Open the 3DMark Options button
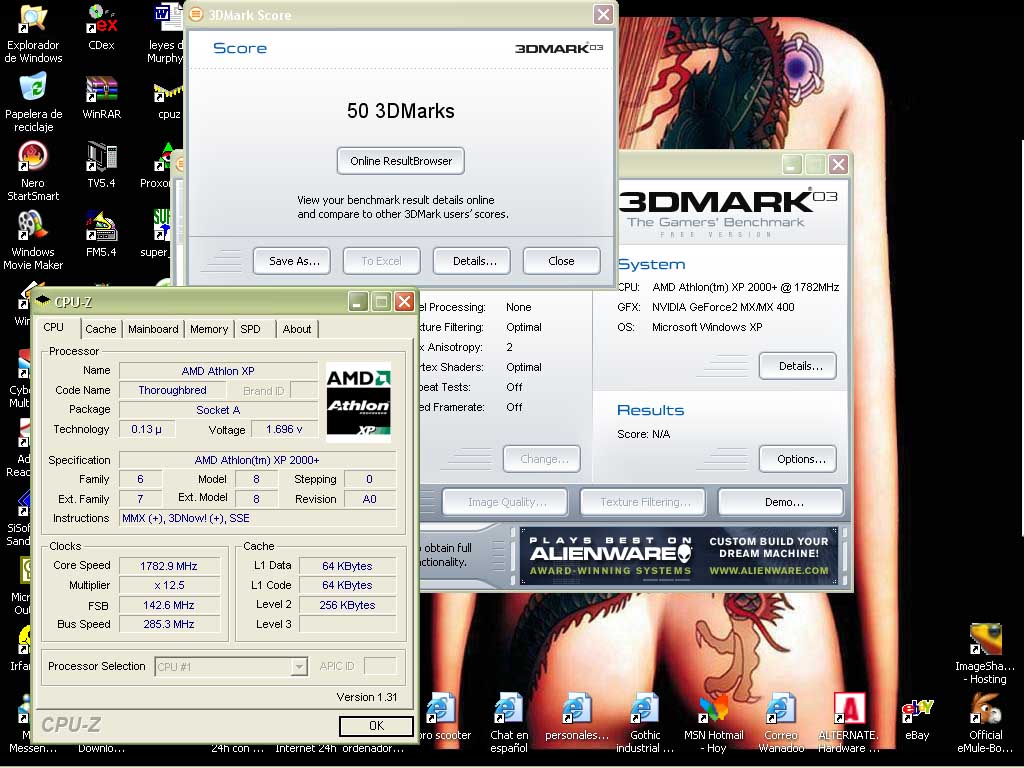The width and height of the screenshot is (1024, 768). click(801, 459)
